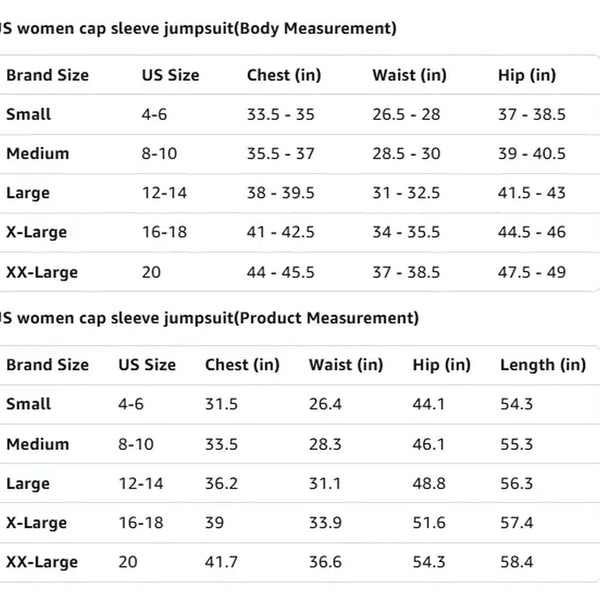Click the 38 - 39.5 chest range
The image size is (600, 600).
click(281, 193)
